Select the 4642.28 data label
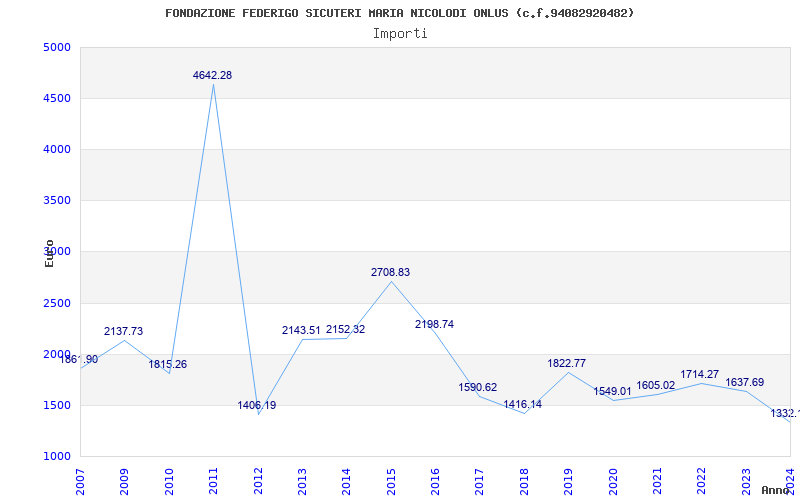 pos(212,76)
